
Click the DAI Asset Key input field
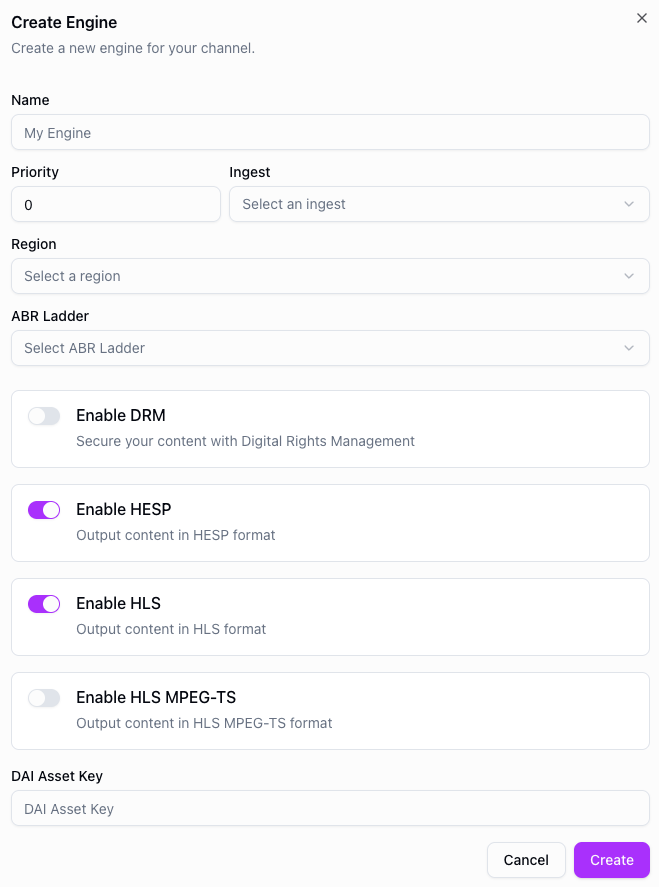coord(330,808)
